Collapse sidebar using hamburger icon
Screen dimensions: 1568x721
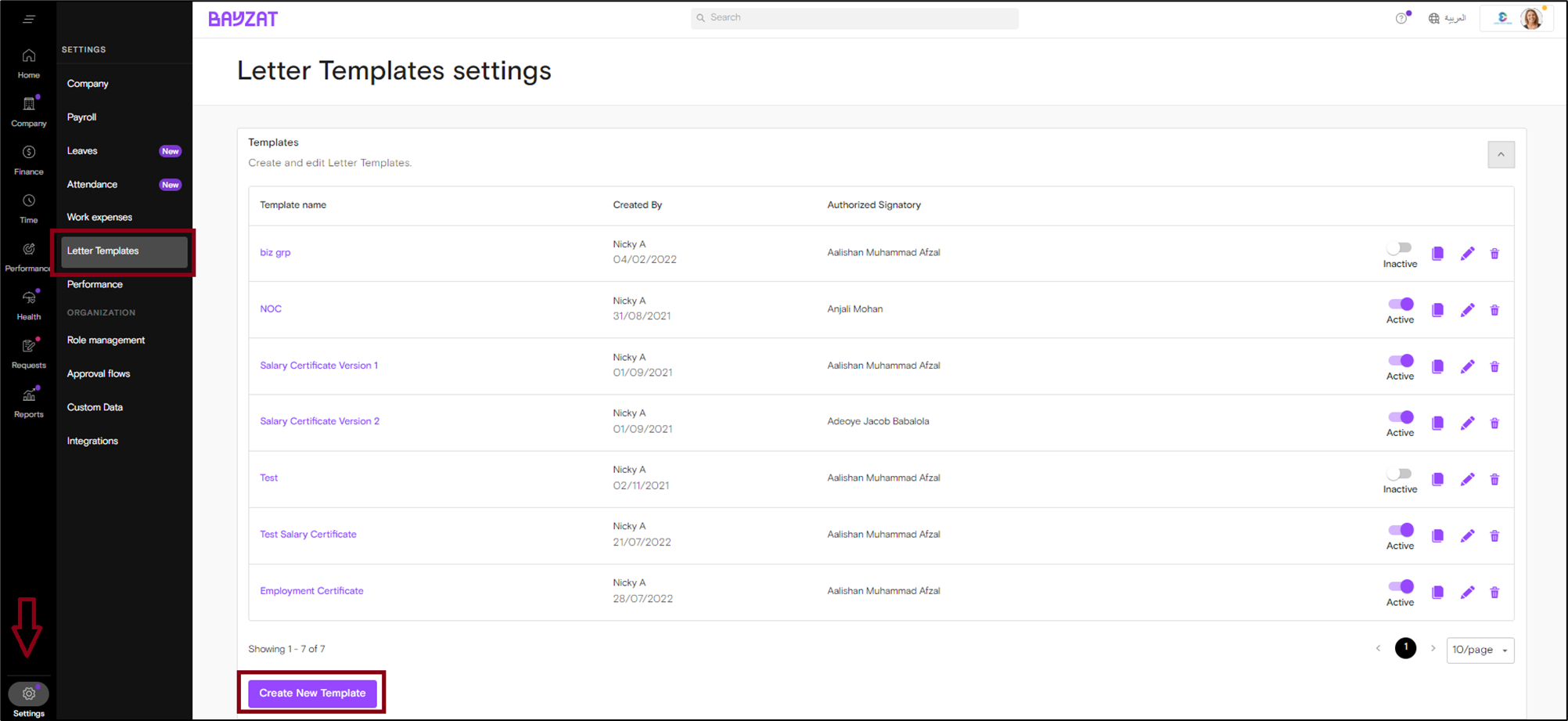[29, 19]
